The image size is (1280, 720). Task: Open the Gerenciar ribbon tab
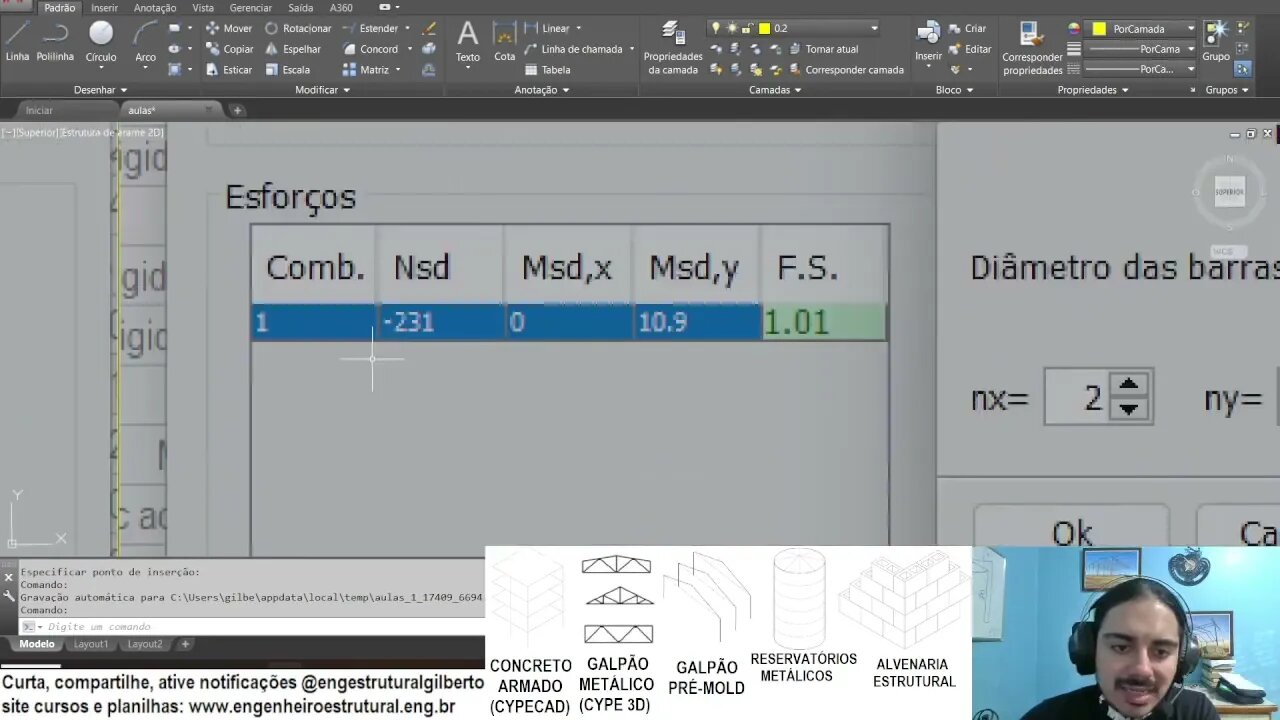tap(251, 8)
